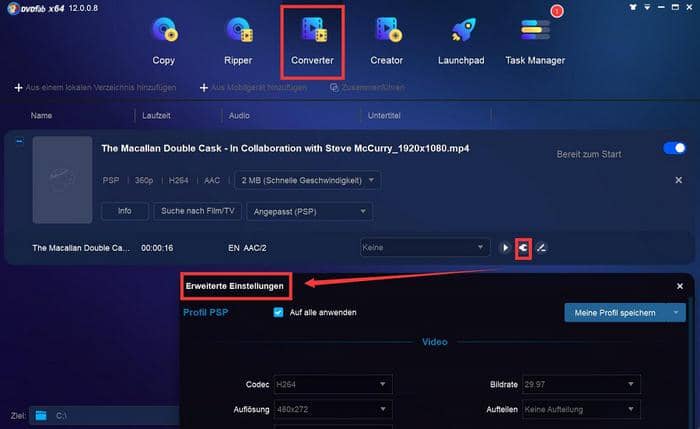
Task: Click the 00:00:16 duration value
Action: click(157, 248)
